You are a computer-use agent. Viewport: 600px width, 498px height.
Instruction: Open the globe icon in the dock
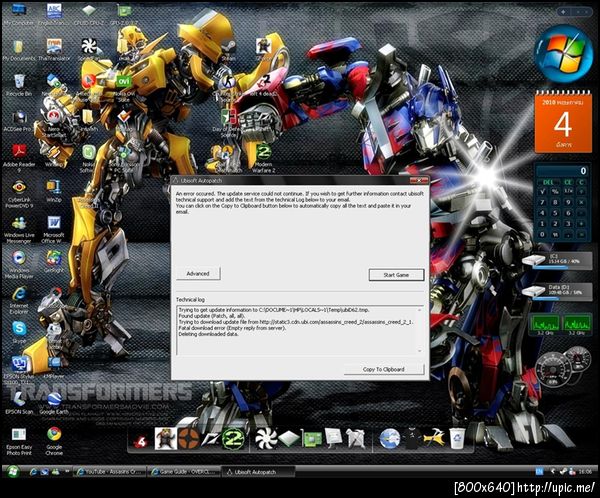pos(390,439)
